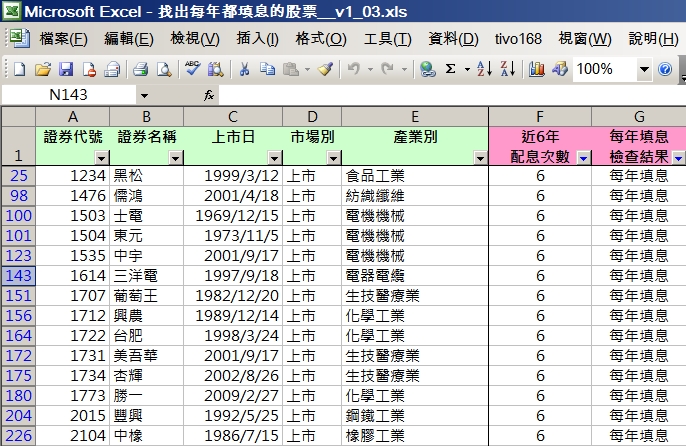This screenshot has width=686, height=446.
Task: Open the 插入(I) menu
Action: [257, 39]
